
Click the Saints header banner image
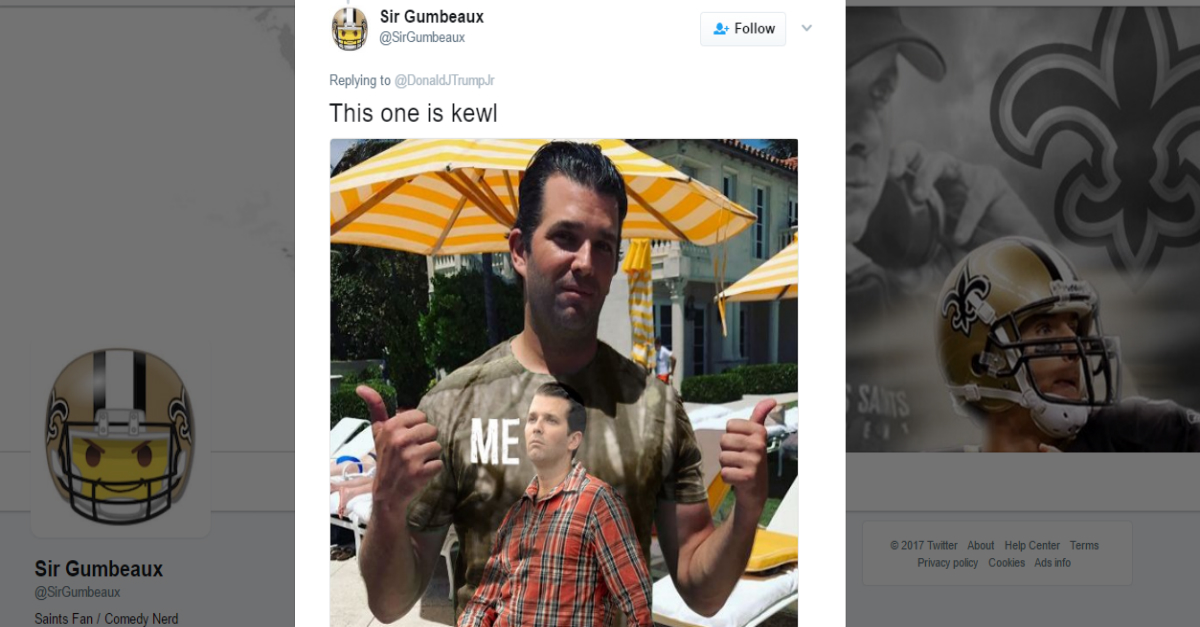coord(1022,229)
